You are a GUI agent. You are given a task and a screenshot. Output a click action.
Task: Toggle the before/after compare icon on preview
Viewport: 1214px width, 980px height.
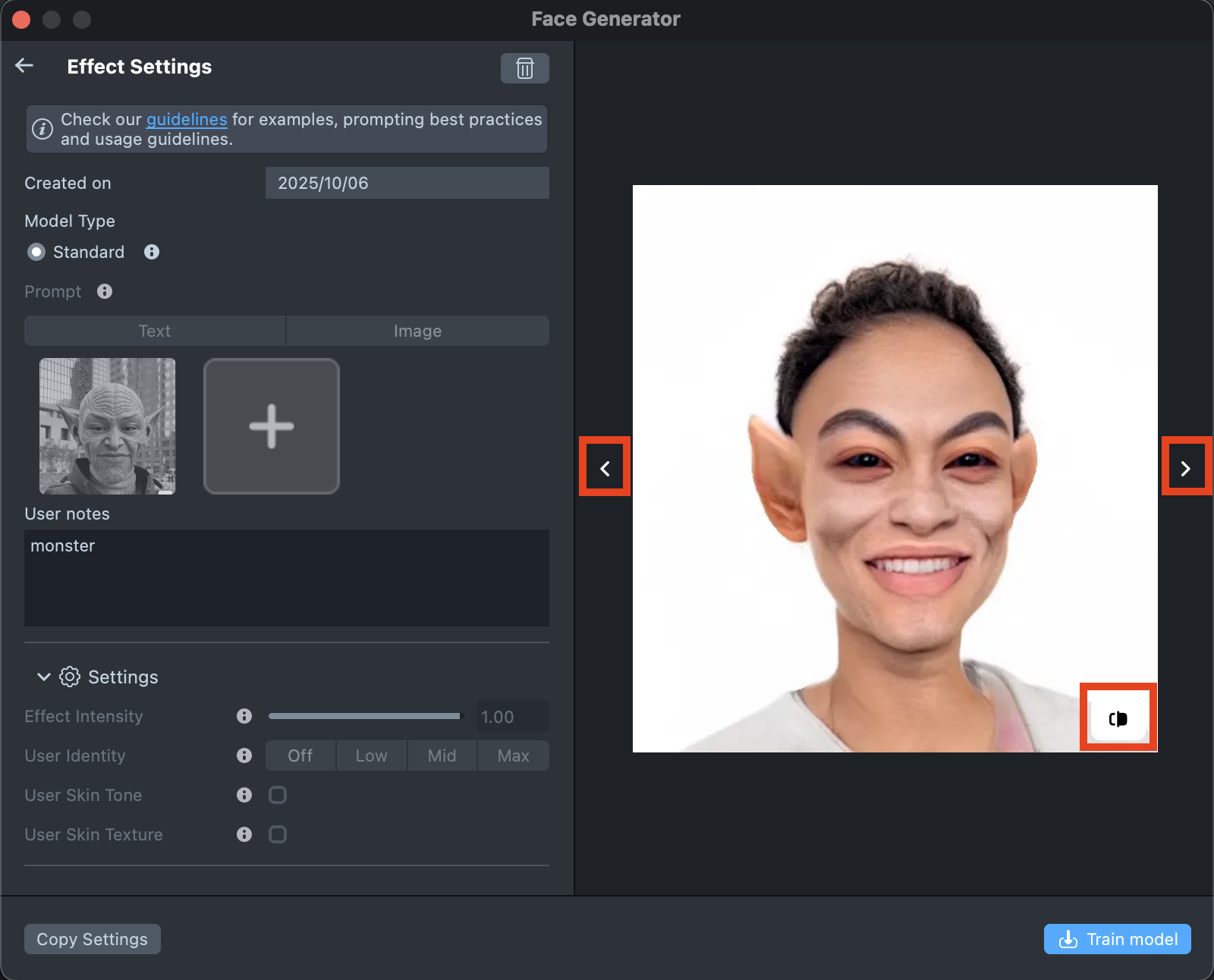tap(1118, 718)
